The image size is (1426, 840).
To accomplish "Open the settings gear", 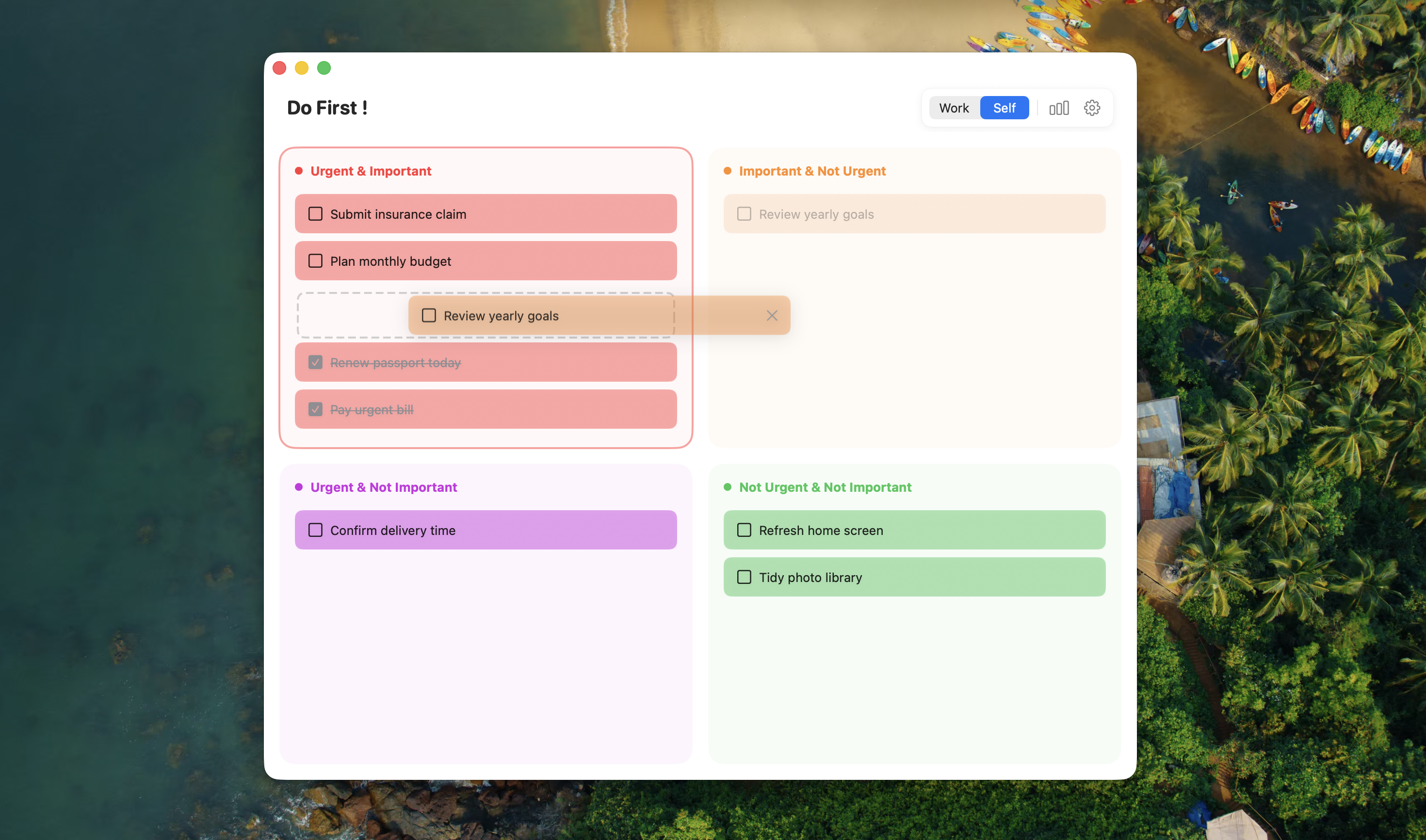I will point(1091,108).
